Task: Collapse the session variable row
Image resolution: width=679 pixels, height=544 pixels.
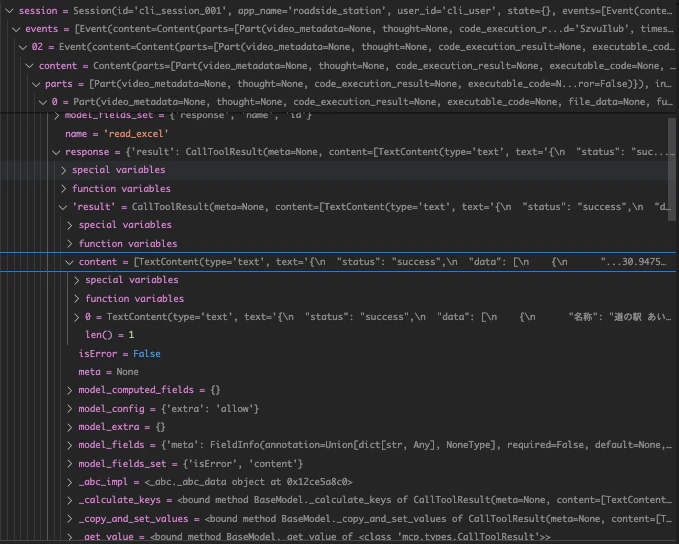Action: click(x=9, y=10)
